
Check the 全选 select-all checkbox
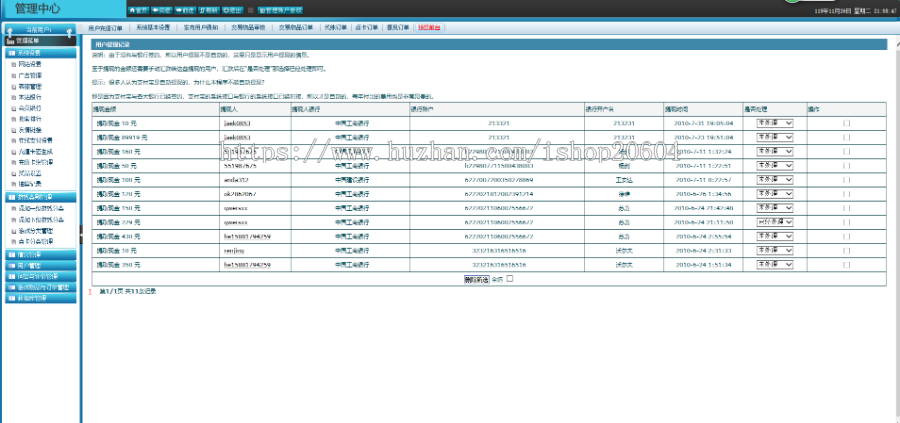pyautogui.click(x=510, y=279)
